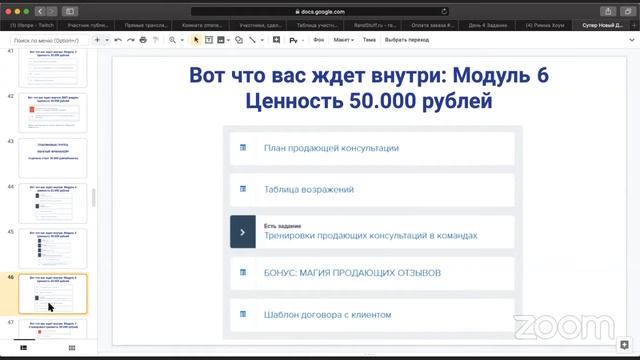Click the Explore button at bottom right

[x=624, y=345]
